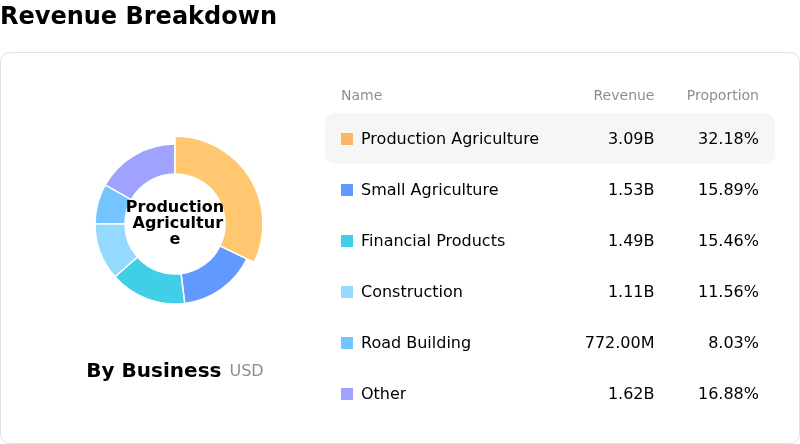This screenshot has height=444, width=800.
Task: Click the By Business chart label
Action: click(x=153, y=371)
